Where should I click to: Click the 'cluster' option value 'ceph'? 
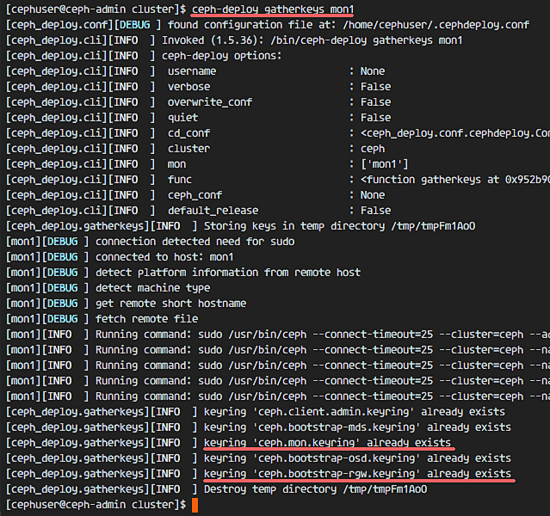click(x=373, y=149)
